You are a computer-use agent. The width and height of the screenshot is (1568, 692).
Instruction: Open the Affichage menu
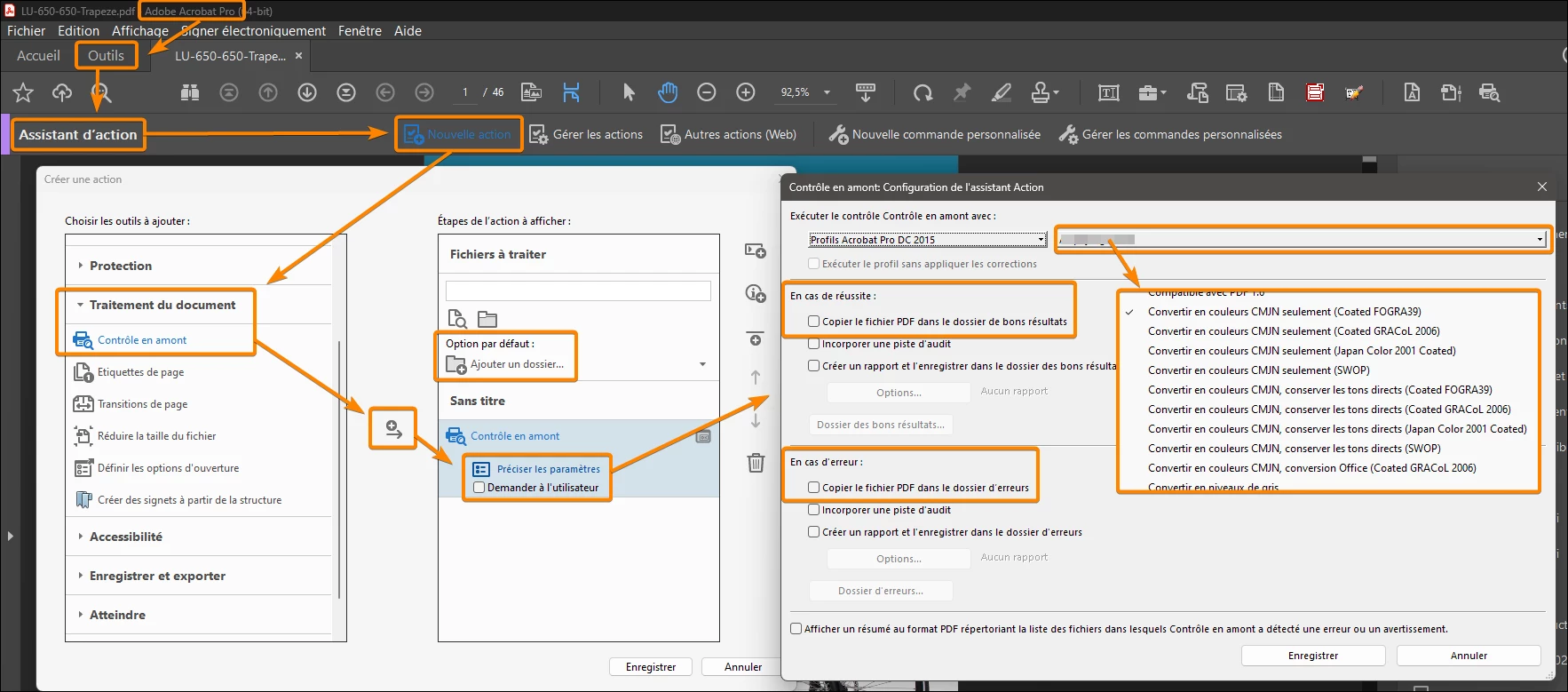click(140, 31)
